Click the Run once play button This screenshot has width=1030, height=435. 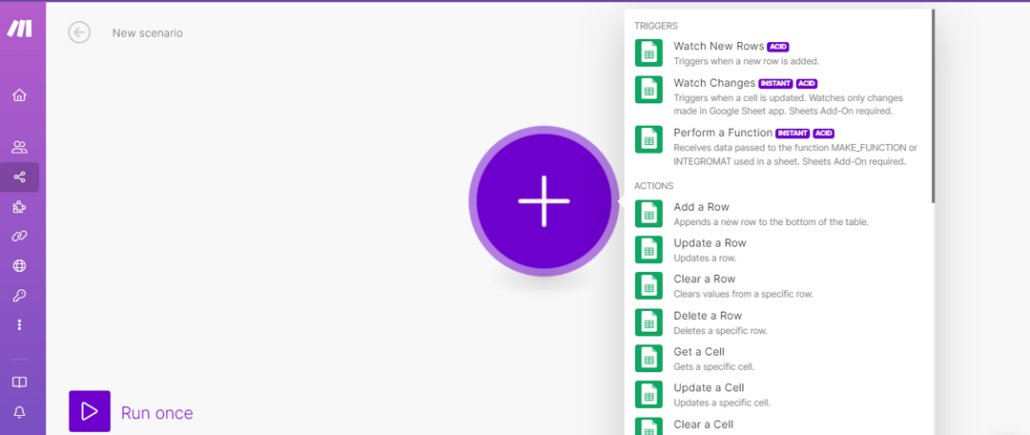pos(89,411)
